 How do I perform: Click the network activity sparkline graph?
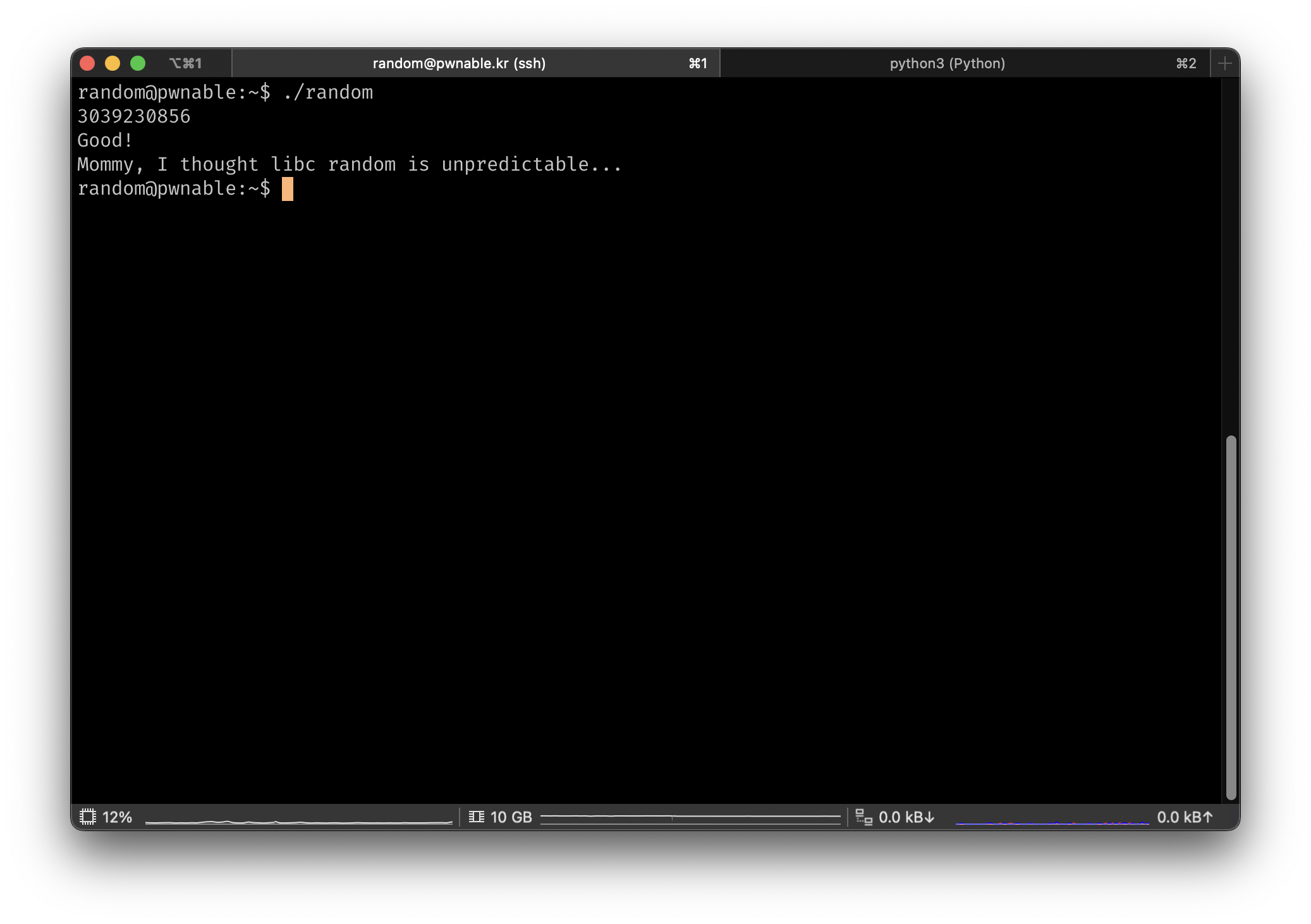pyautogui.click(x=1052, y=821)
